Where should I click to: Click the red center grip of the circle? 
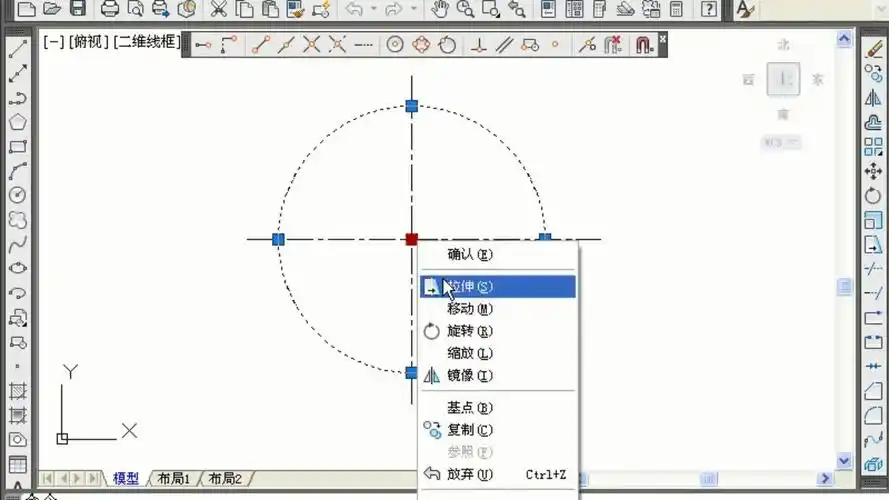412,239
